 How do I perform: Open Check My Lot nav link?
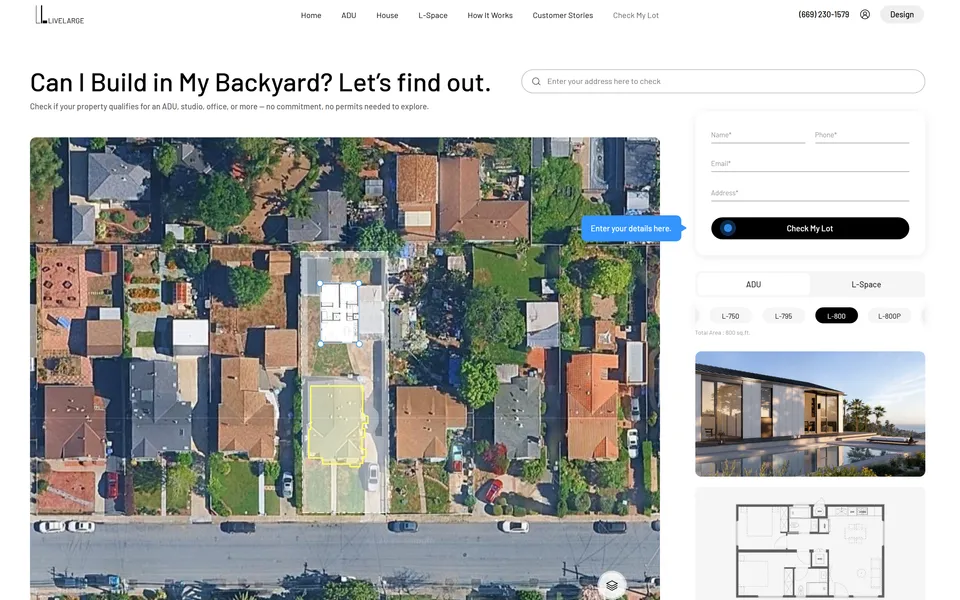[x=636, y=15]
